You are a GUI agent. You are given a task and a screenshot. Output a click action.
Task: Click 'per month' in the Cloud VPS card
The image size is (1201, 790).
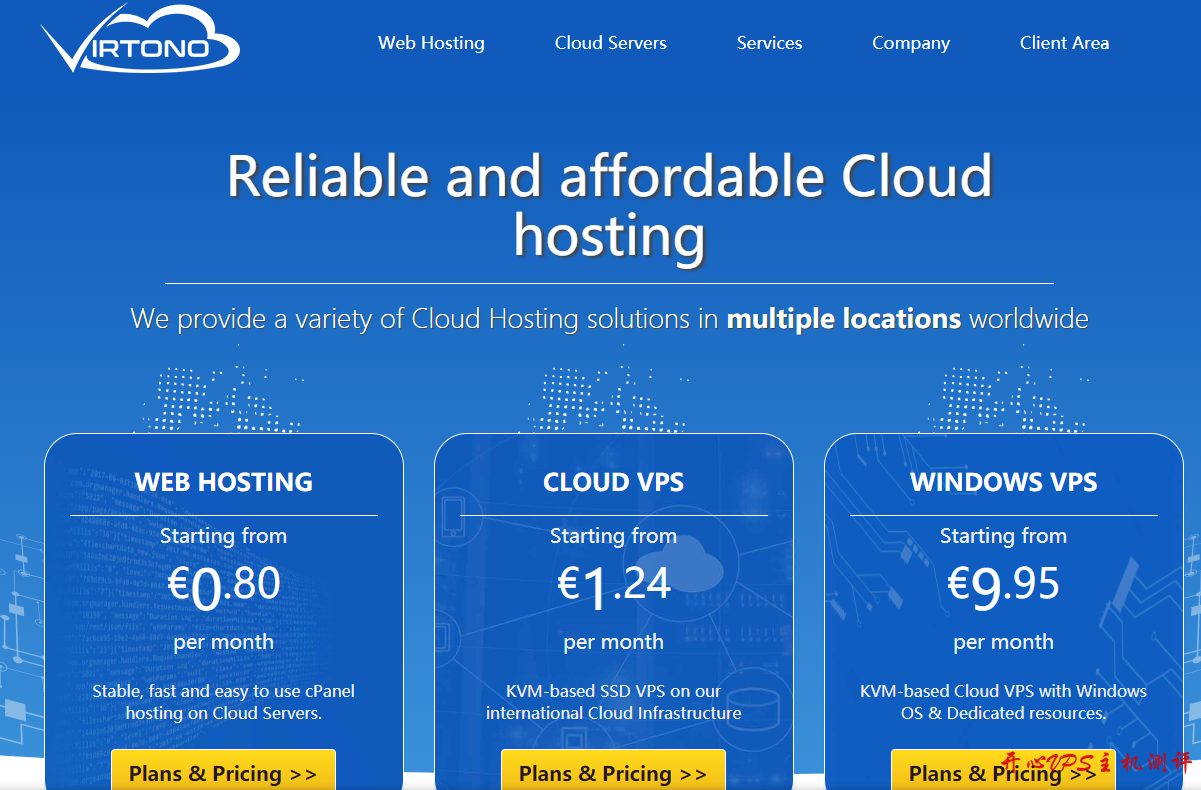[x=614, y=642]
